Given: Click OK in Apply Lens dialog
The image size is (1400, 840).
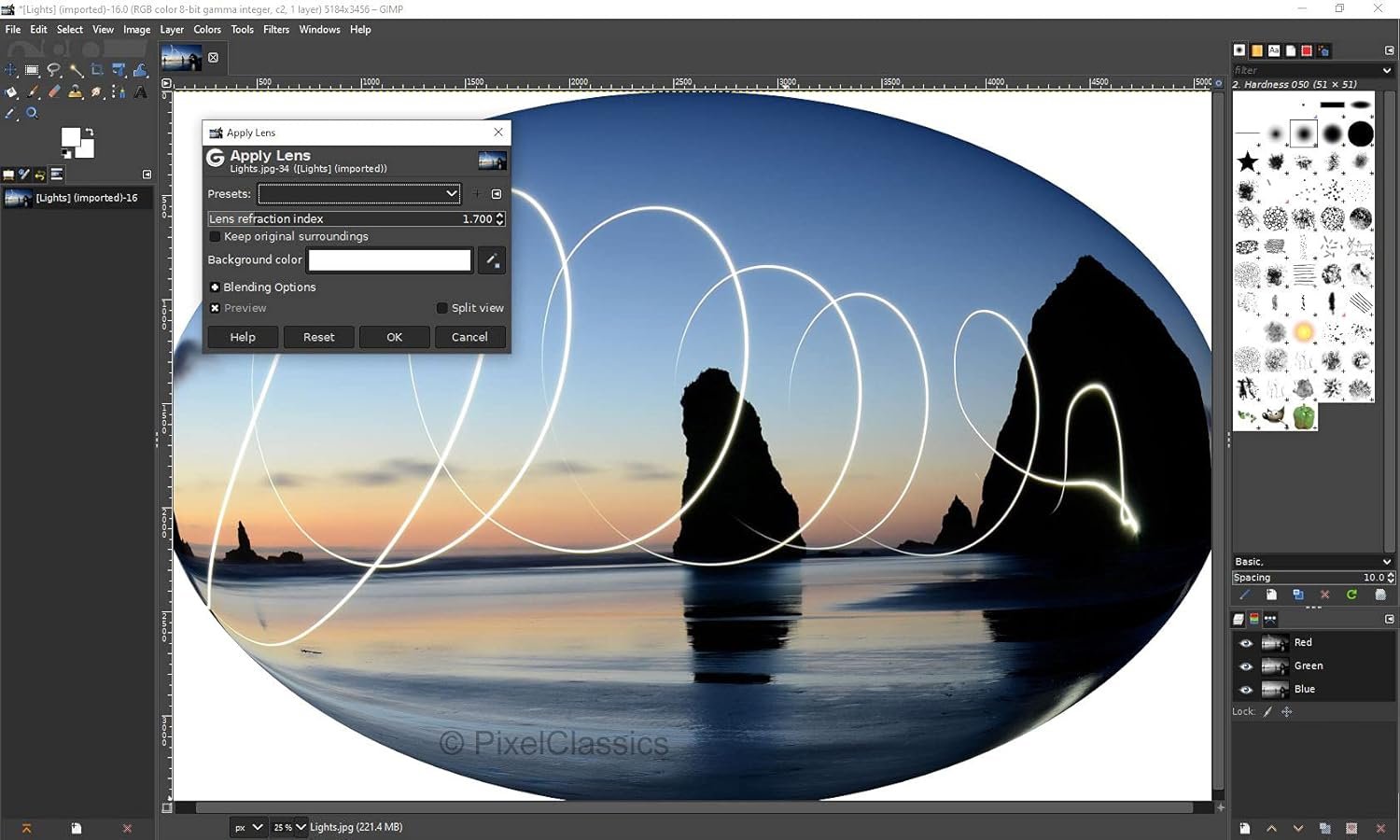Looking at the screenshot, I should 395,337.
